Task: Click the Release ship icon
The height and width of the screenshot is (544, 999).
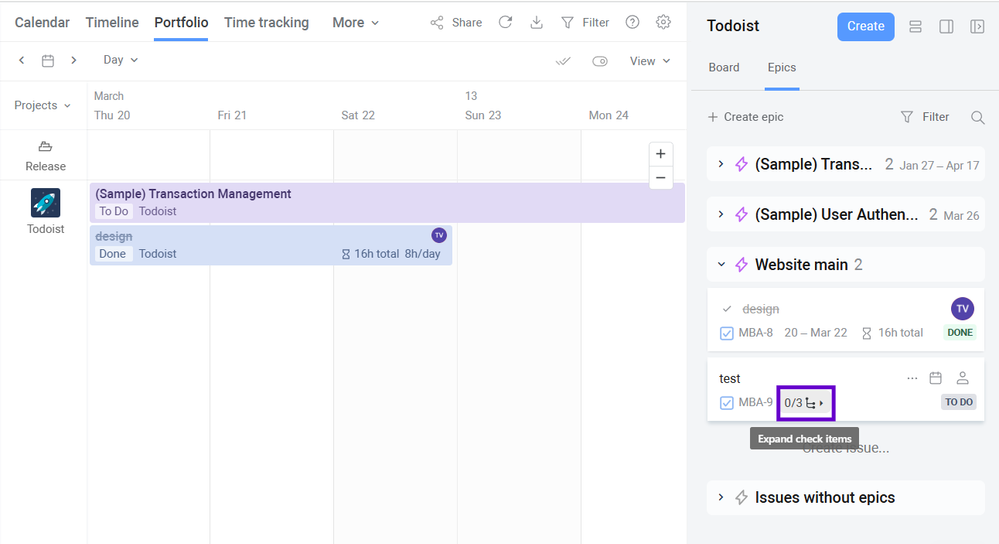Action: pos(45,147)
